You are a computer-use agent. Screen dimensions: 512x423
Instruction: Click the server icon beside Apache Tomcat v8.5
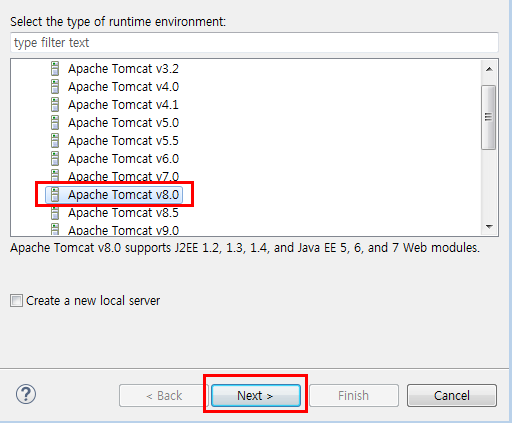pyautogui.click(x=55, y=213)
